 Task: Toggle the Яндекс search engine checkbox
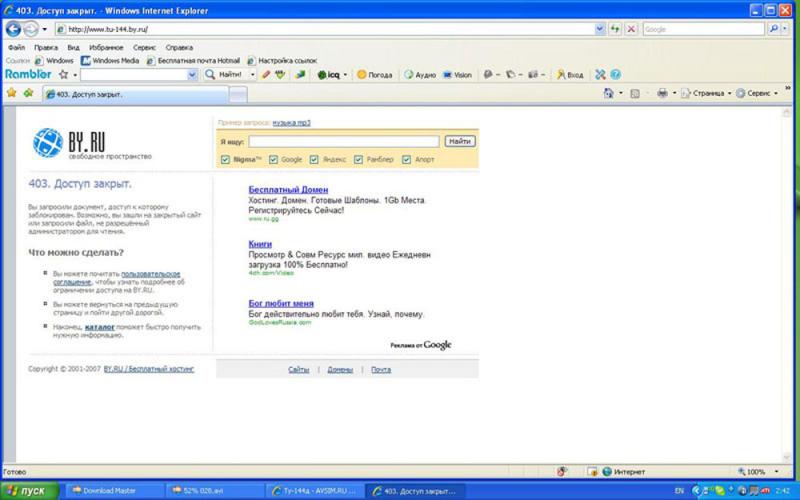(314, 160)
